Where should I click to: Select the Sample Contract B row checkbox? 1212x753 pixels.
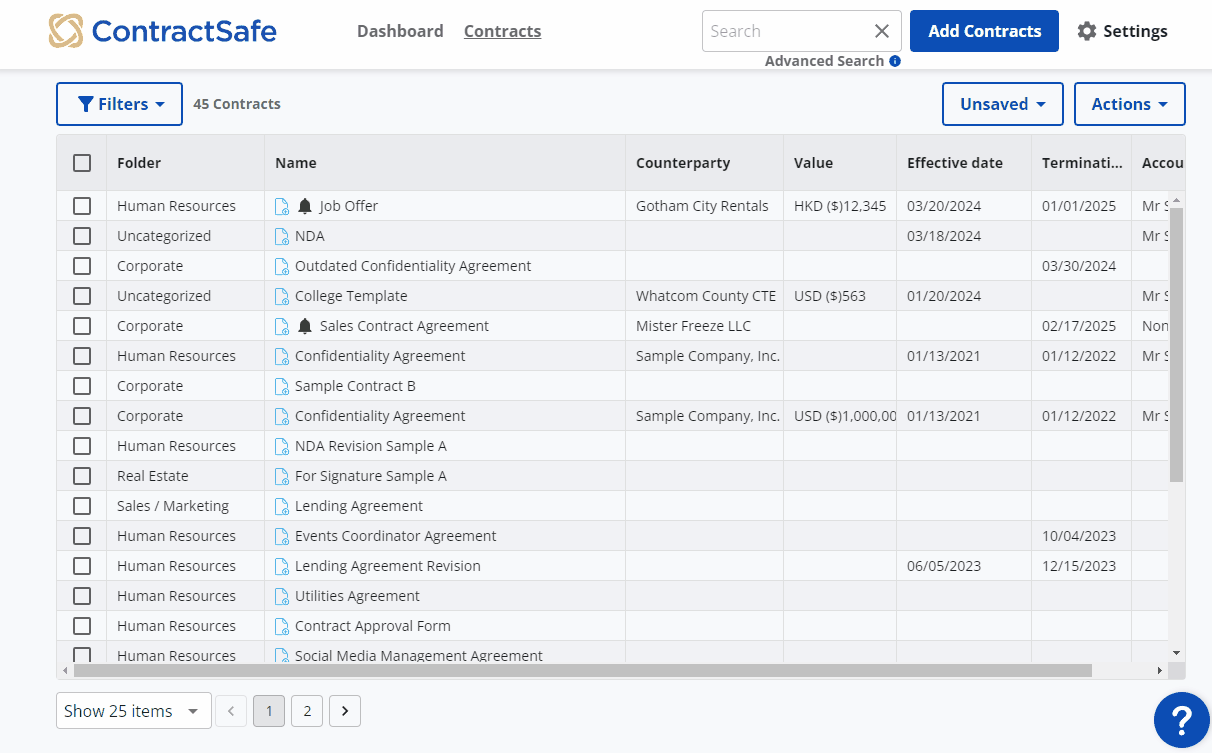82,386
